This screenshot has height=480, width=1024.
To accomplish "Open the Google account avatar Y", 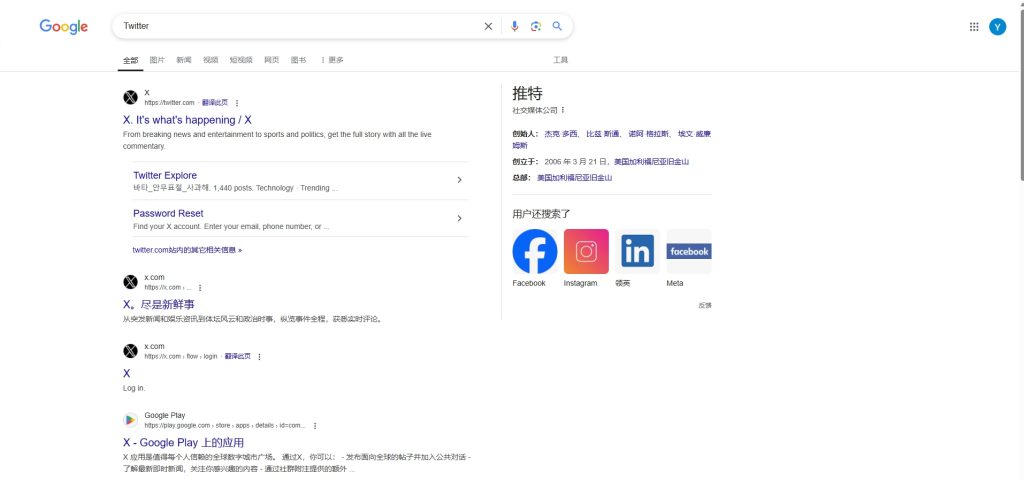I will (997, 27).
